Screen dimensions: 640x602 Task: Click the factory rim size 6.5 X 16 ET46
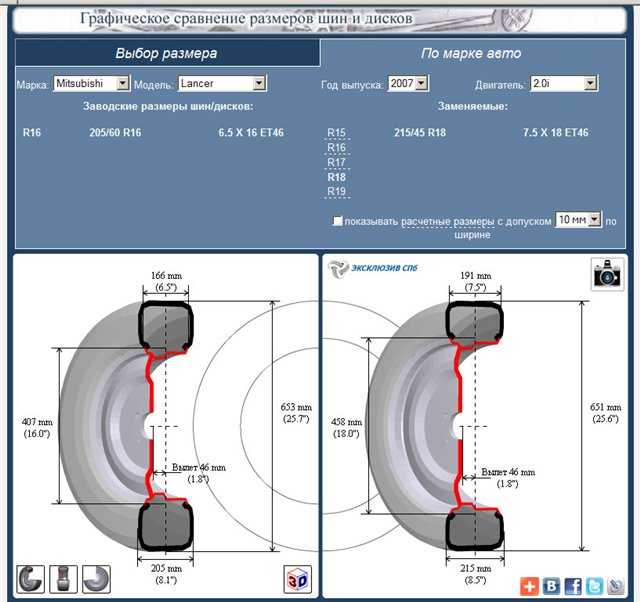point(251,133)
